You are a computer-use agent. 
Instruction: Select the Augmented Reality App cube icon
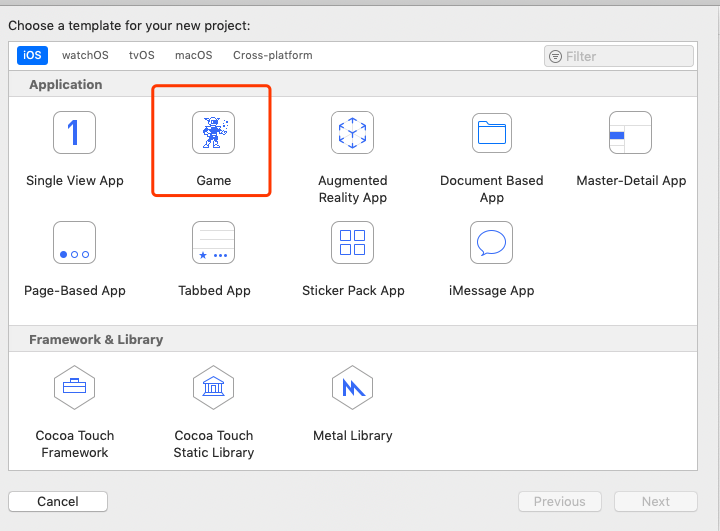(x=352, y=133)
